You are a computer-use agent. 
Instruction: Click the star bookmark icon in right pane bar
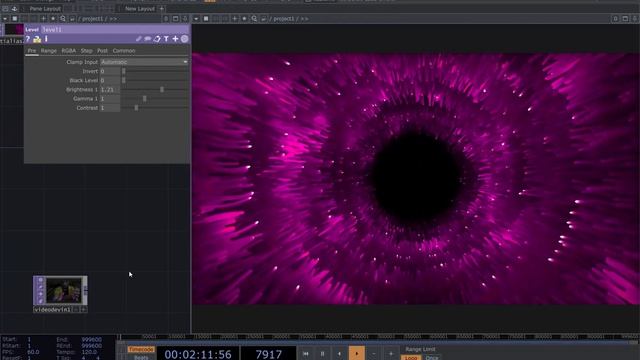(x=244, y=18)
